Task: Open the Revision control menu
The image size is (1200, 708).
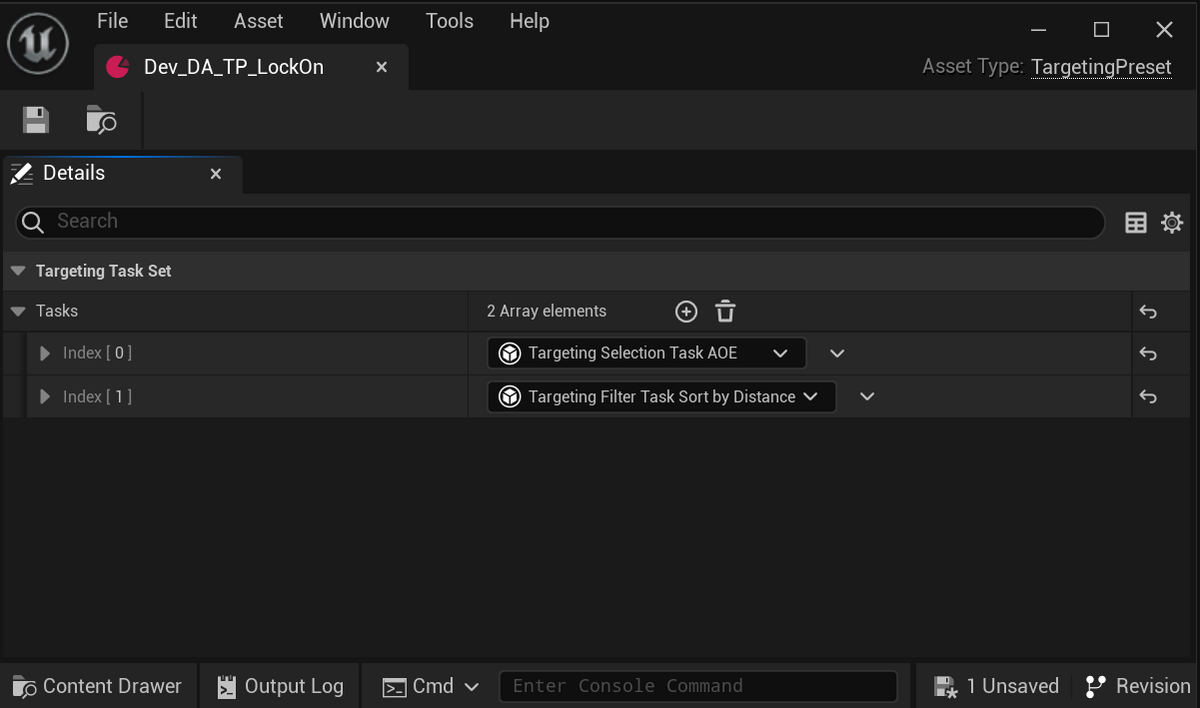Action: click(x=1138, y=686)
